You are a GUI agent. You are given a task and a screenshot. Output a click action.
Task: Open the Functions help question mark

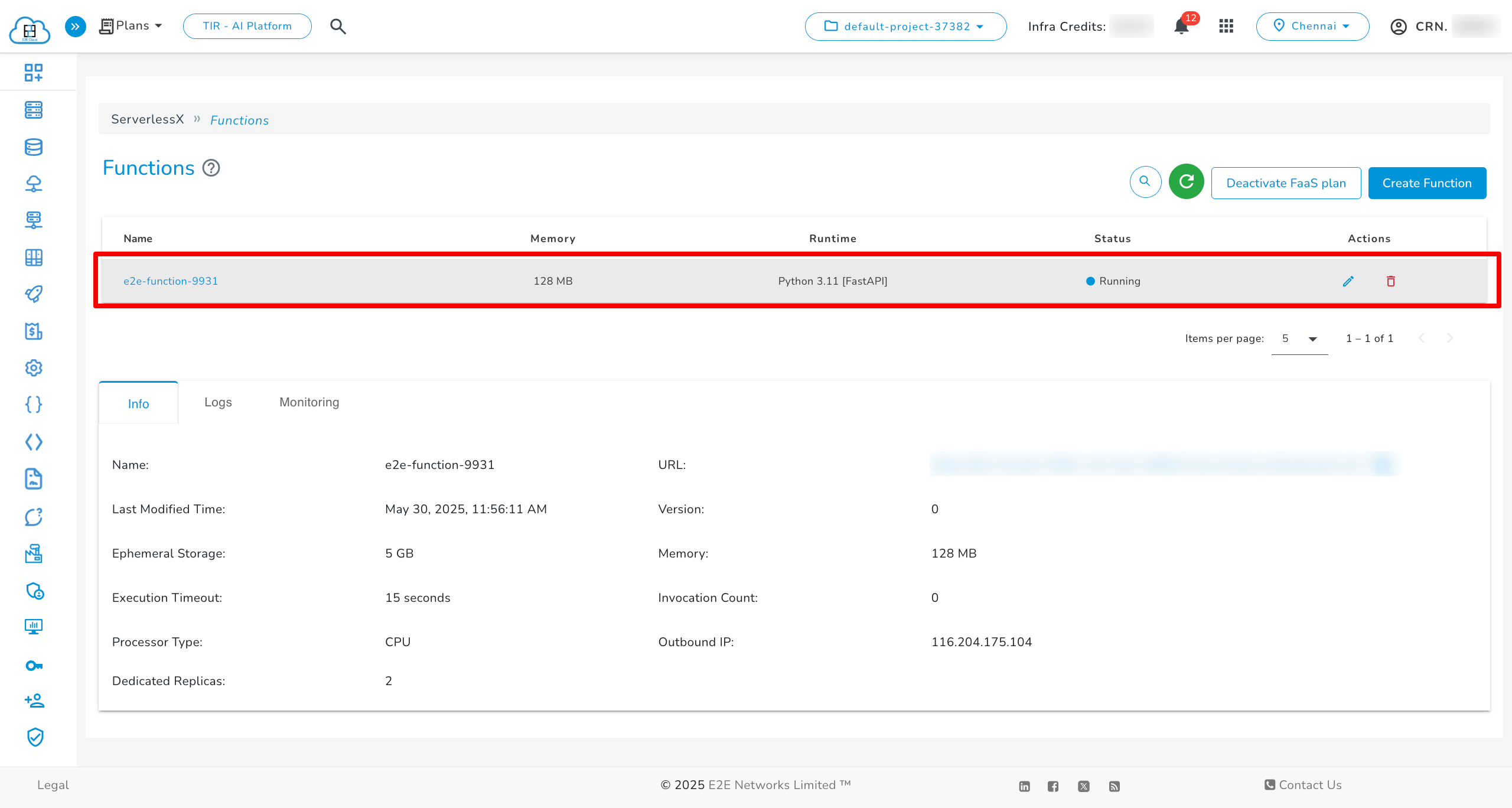tap(211, 168)
